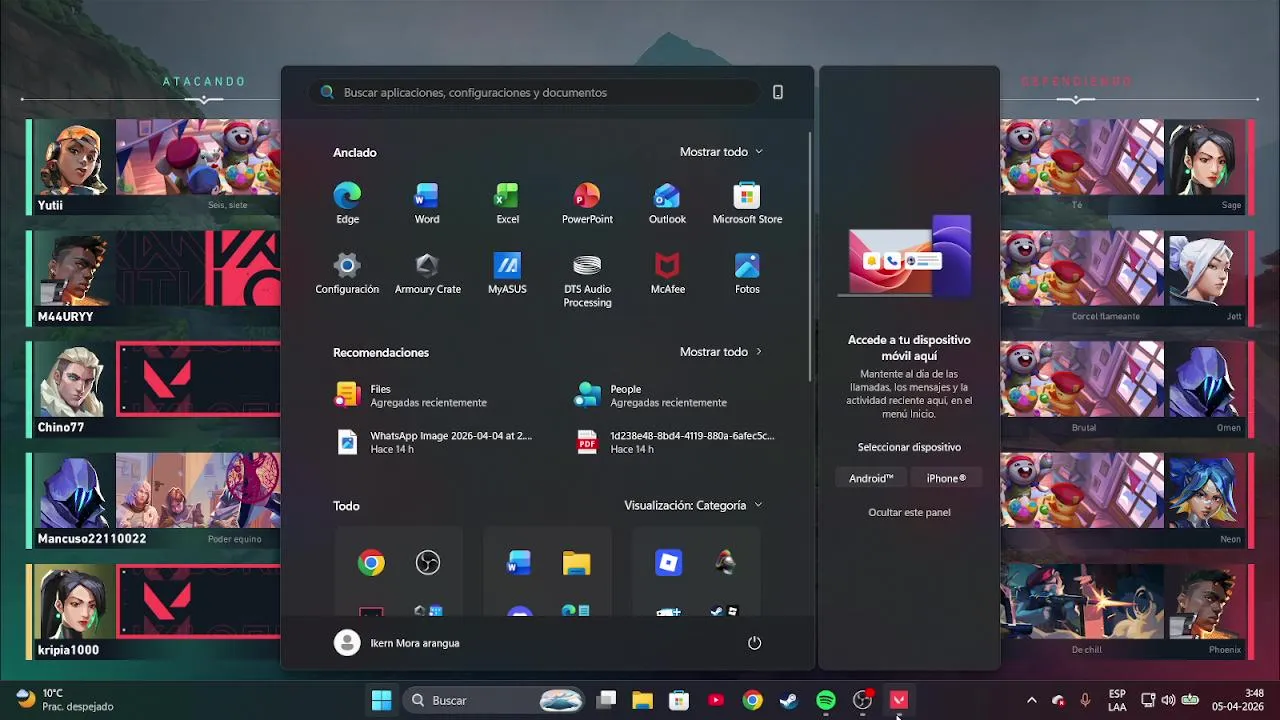
Task: Open Spotify from the taskbar
Action: click(x=825, y=700)
